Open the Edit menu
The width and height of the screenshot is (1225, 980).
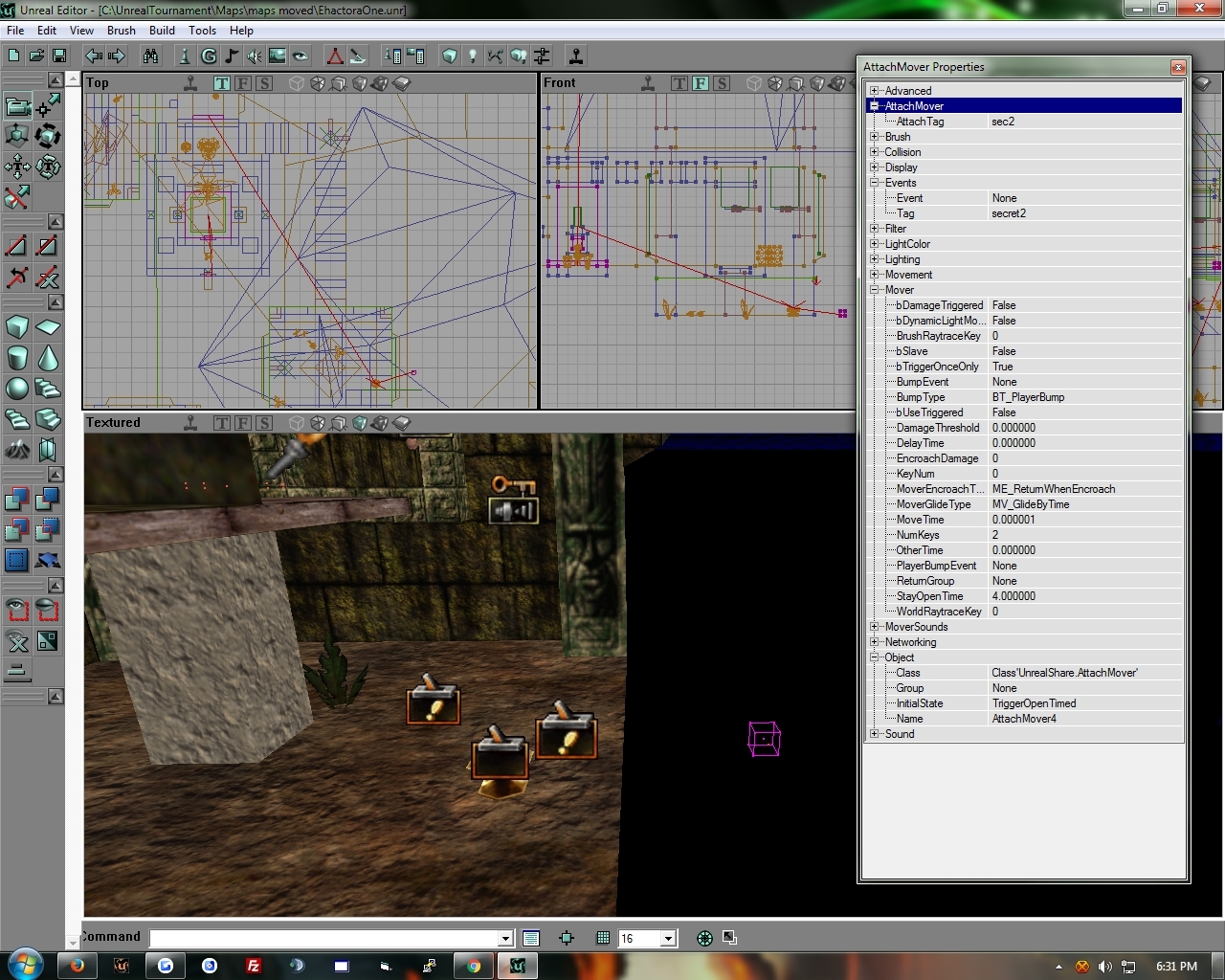[47, 31]
